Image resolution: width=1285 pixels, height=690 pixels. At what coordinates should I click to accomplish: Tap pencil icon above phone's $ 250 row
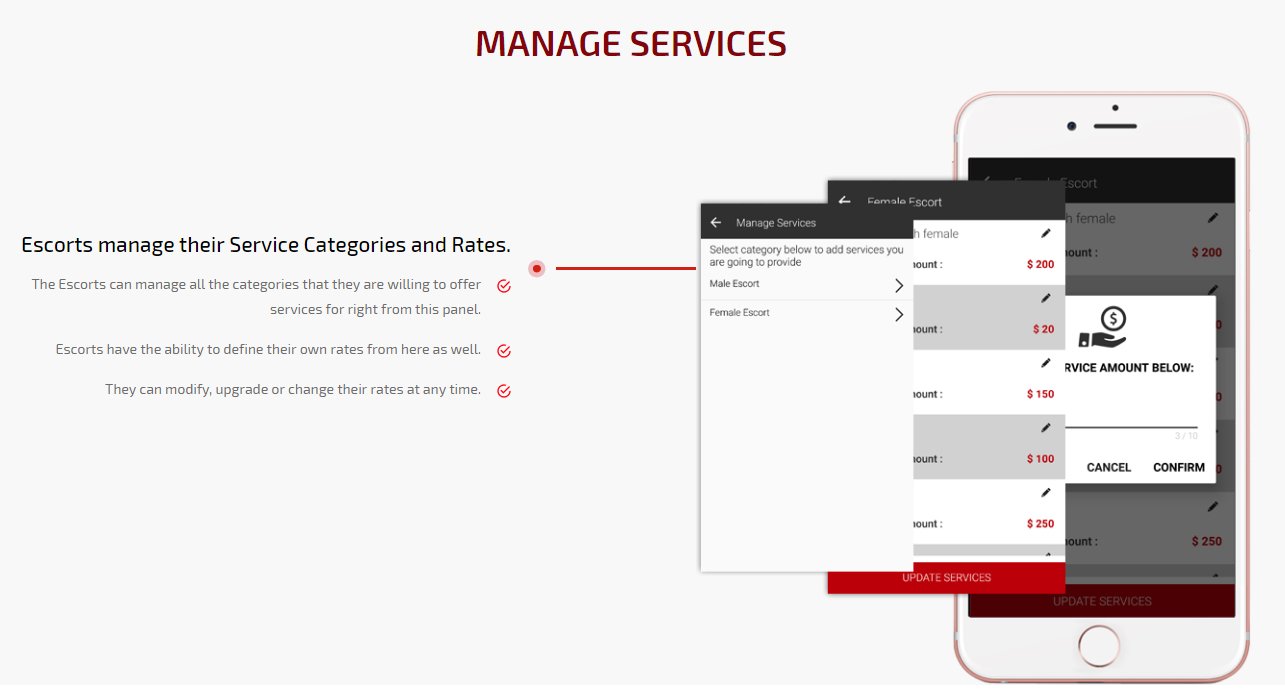pos(1213,506)
